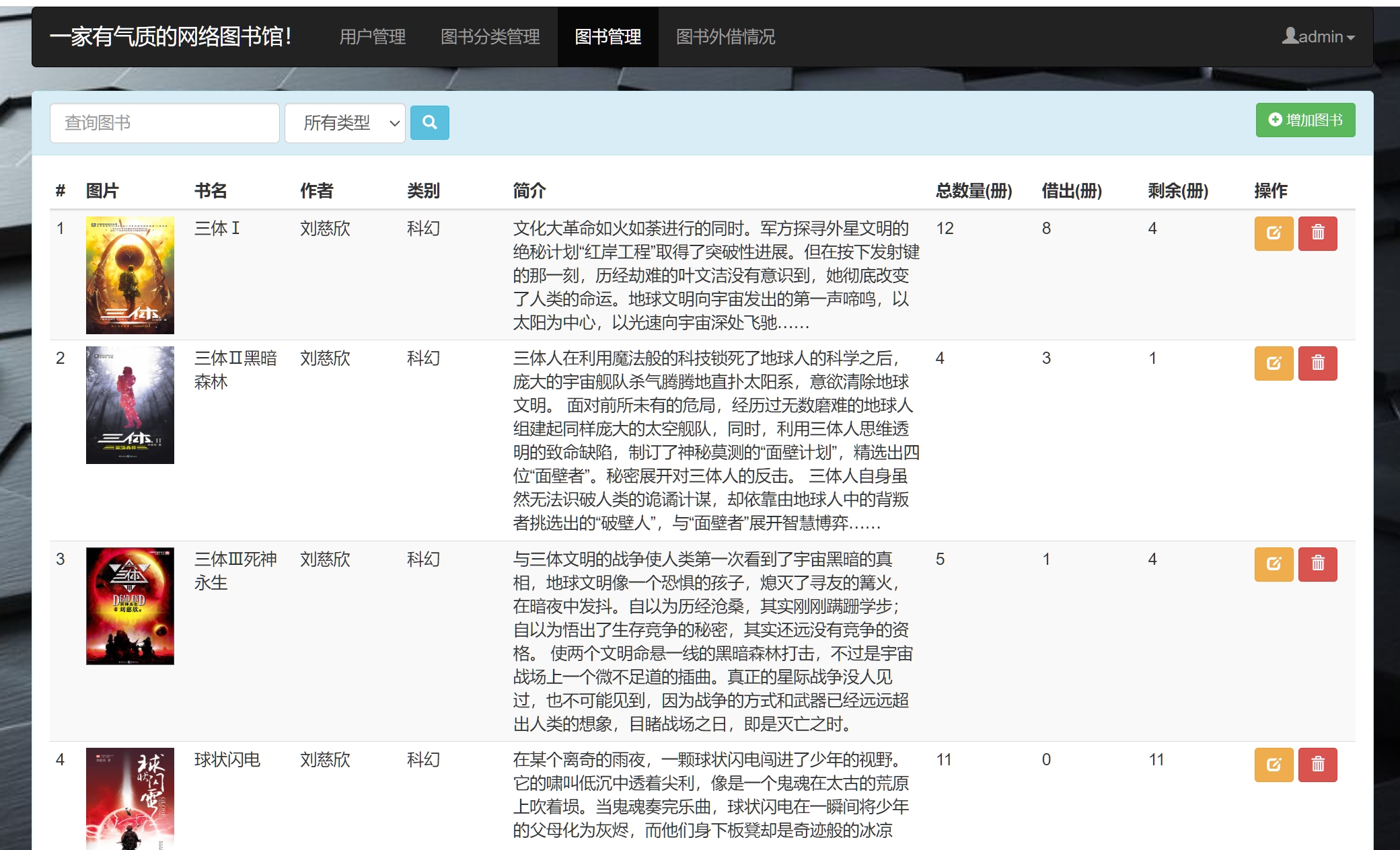This screenshot has width=1400, height=850.
Task: Edit the 三体Ⅰ book entry
Action: [1273, 233]
